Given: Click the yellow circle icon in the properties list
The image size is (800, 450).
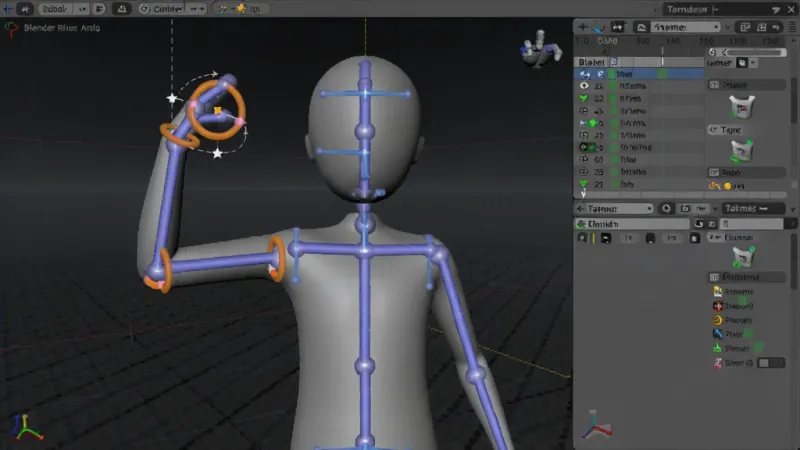Looking at the screenshot, I should (x=717, y=320).
